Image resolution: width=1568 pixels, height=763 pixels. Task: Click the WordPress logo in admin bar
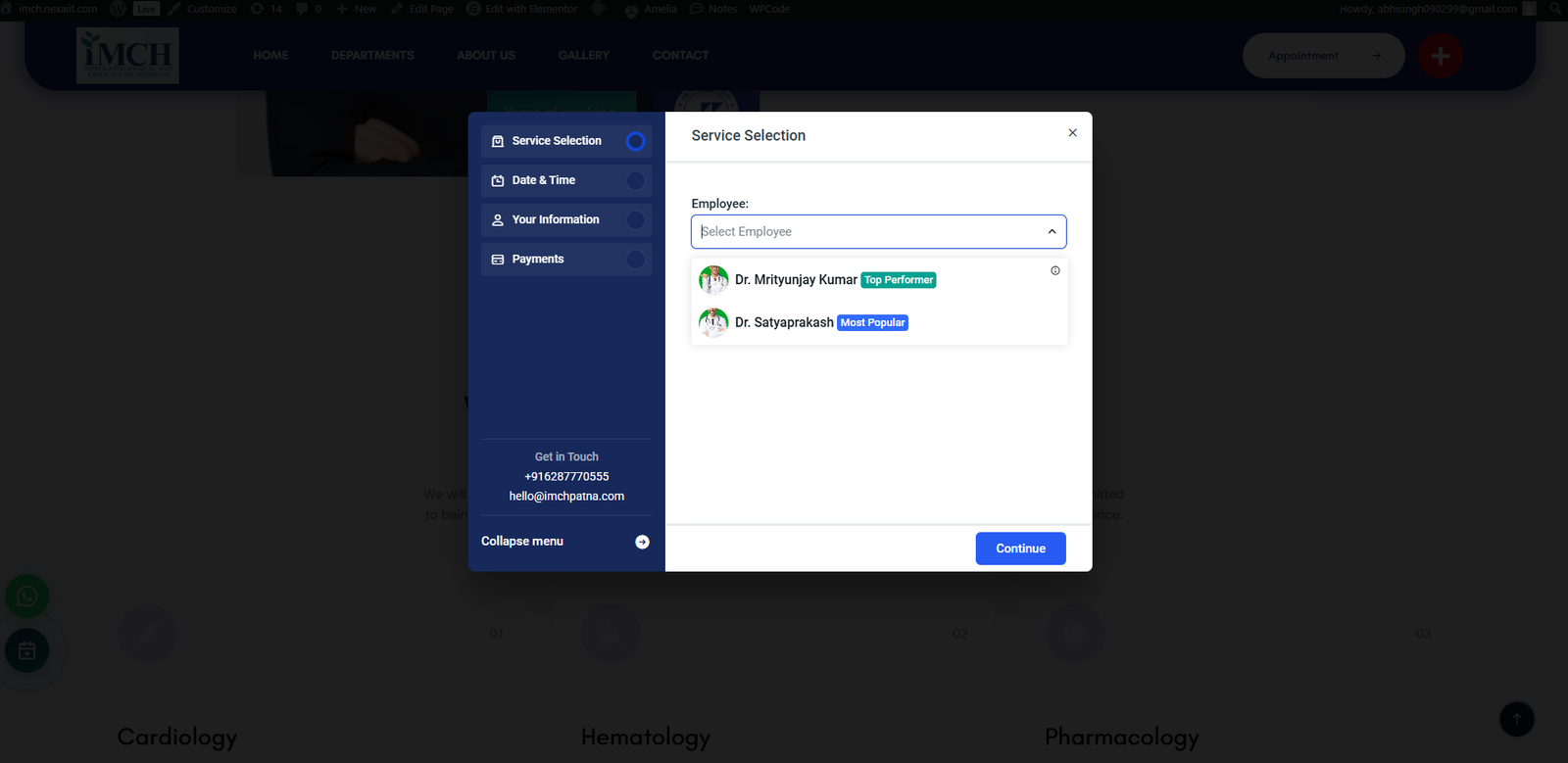click(x=119, y=9)
